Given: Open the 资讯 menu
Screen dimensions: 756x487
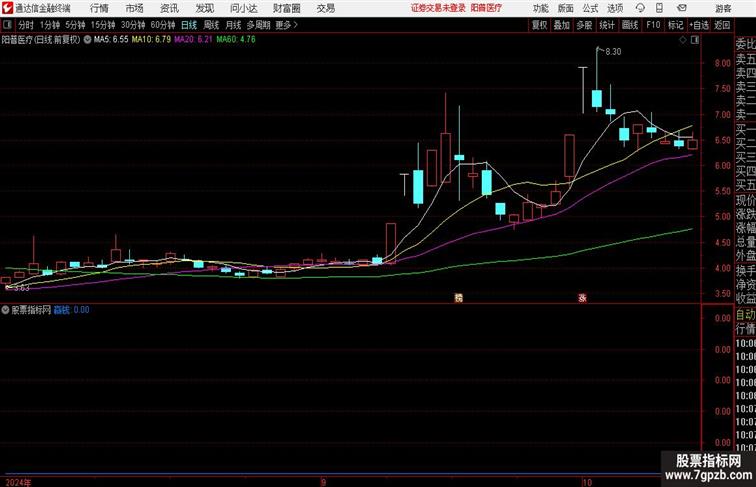Looking at the screenshot, I should (169, 8).
